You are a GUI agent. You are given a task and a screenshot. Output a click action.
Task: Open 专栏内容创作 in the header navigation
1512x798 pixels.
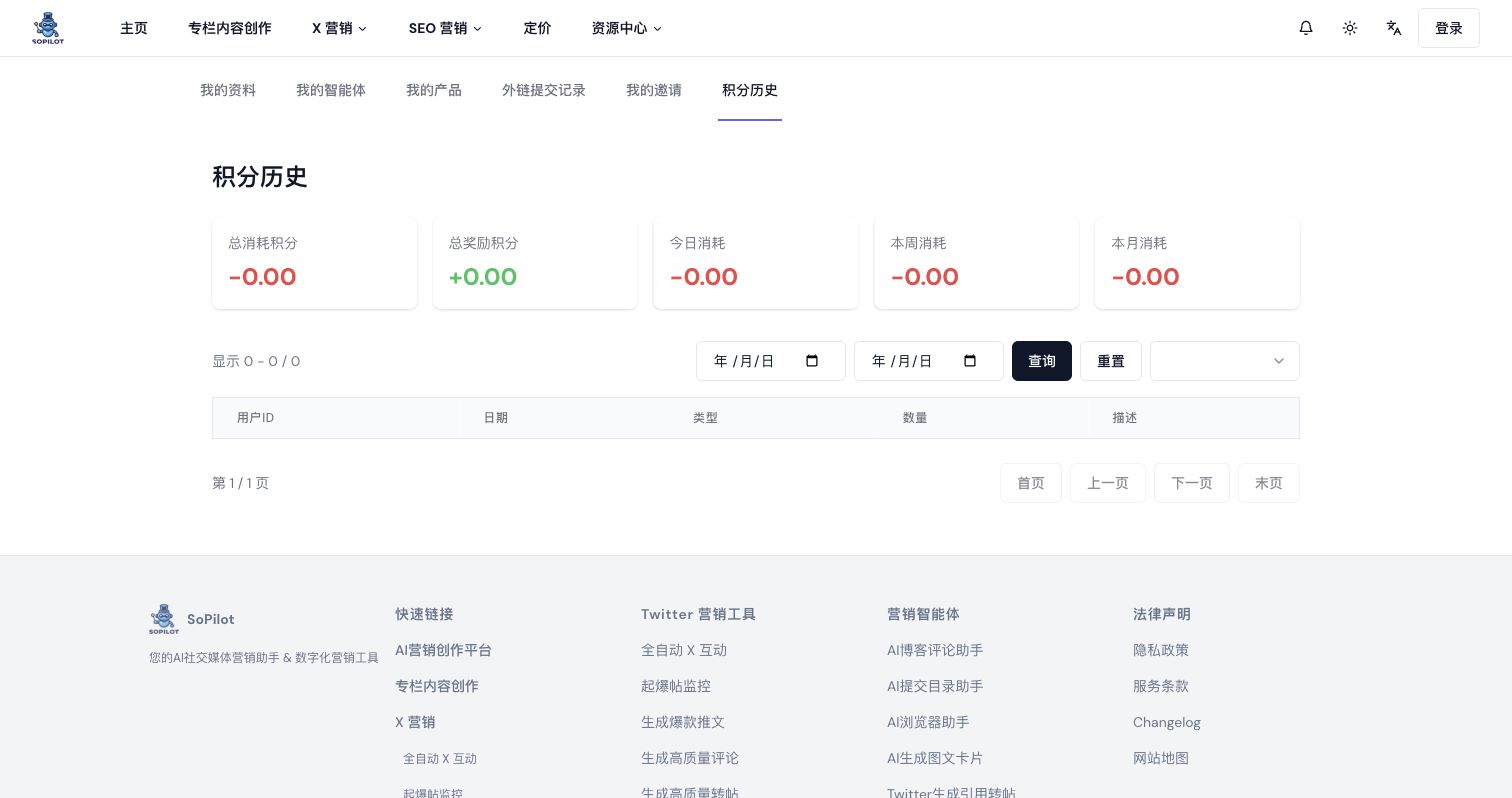[230, 28]
